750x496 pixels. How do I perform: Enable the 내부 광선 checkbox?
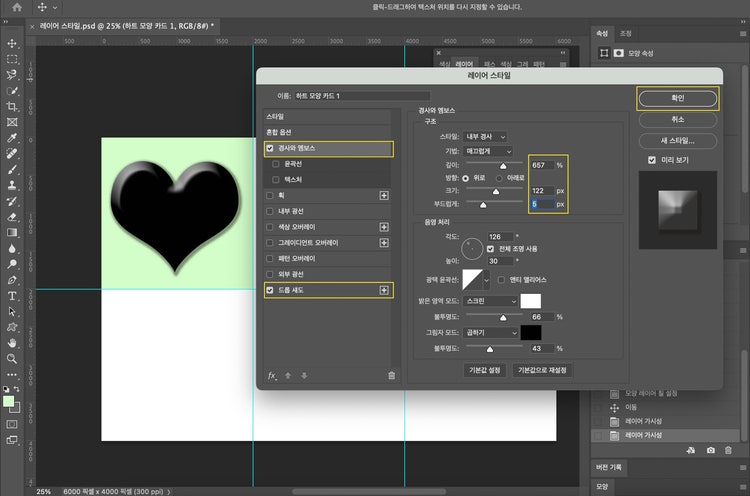269,211
